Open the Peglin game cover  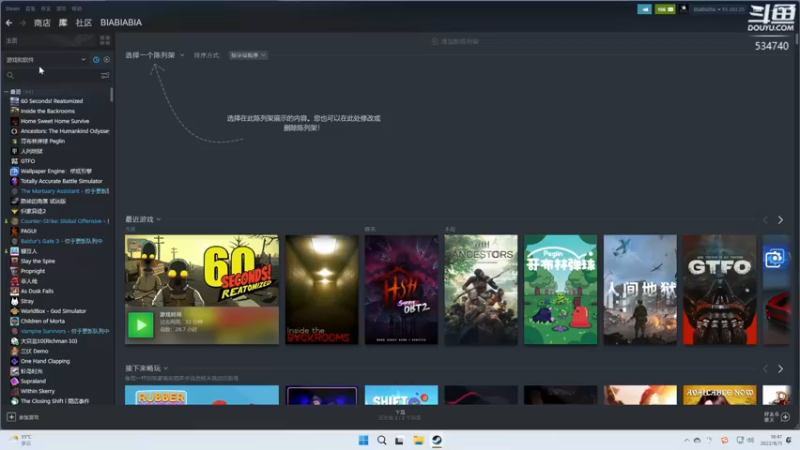(x=561, y=289)
